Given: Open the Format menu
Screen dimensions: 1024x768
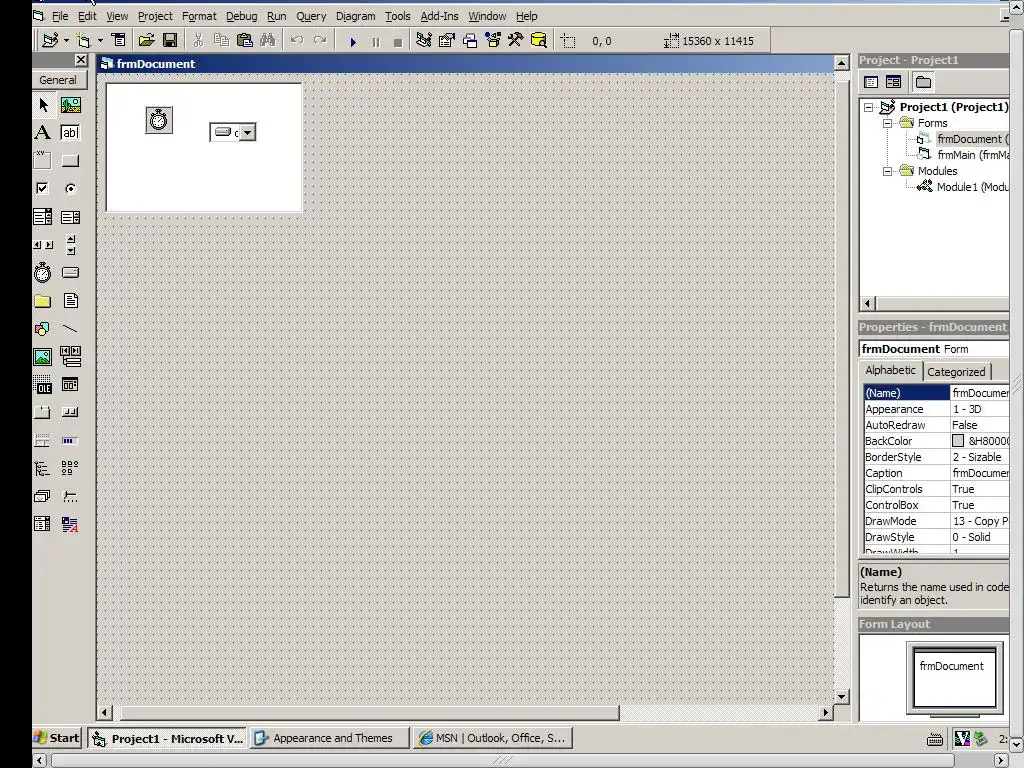Looking at the screenshot, I should pyautogui.click(x=199, y=16).
